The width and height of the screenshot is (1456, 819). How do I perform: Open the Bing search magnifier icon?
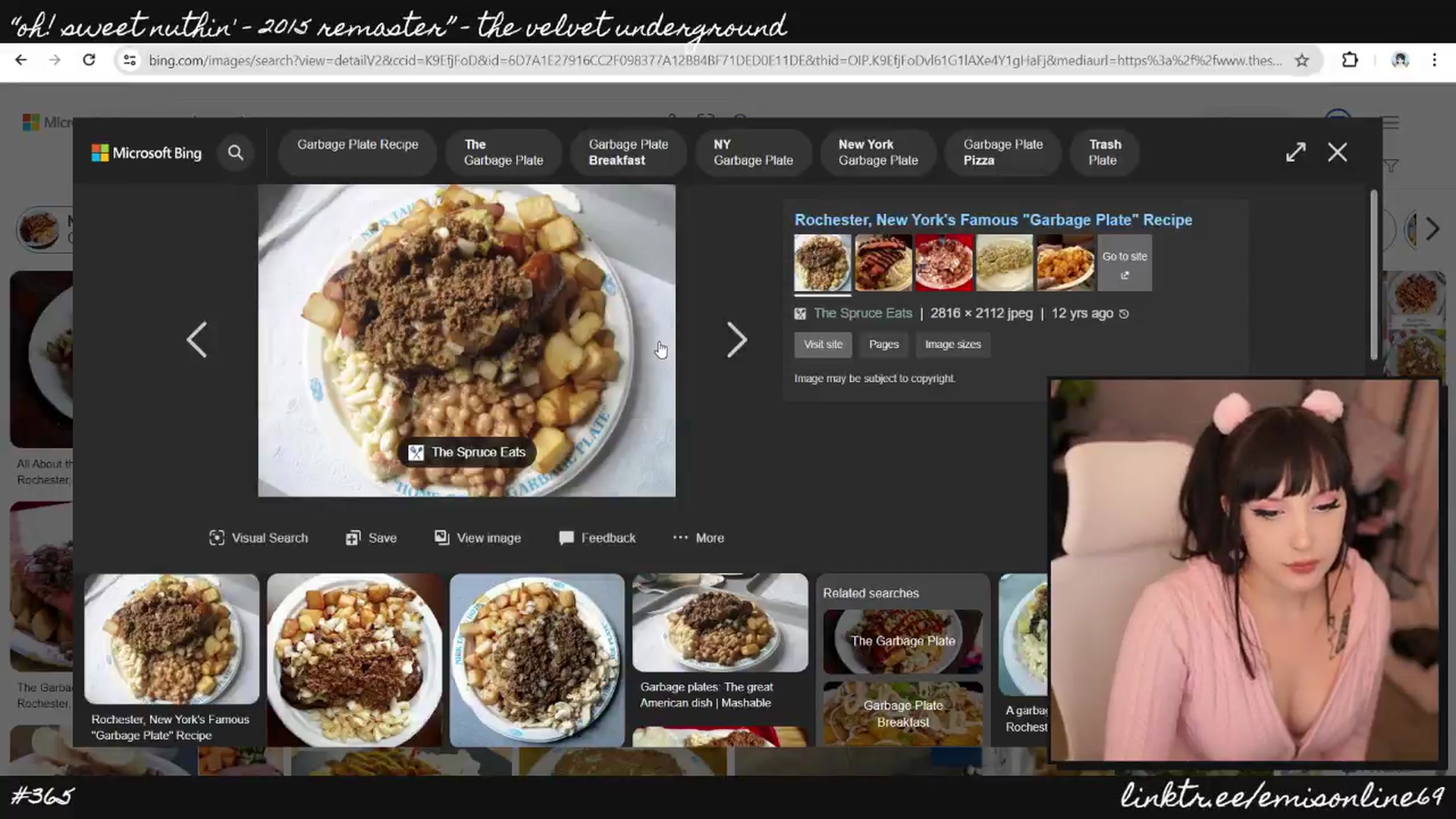pyautogui.click(x=236, y=153)
